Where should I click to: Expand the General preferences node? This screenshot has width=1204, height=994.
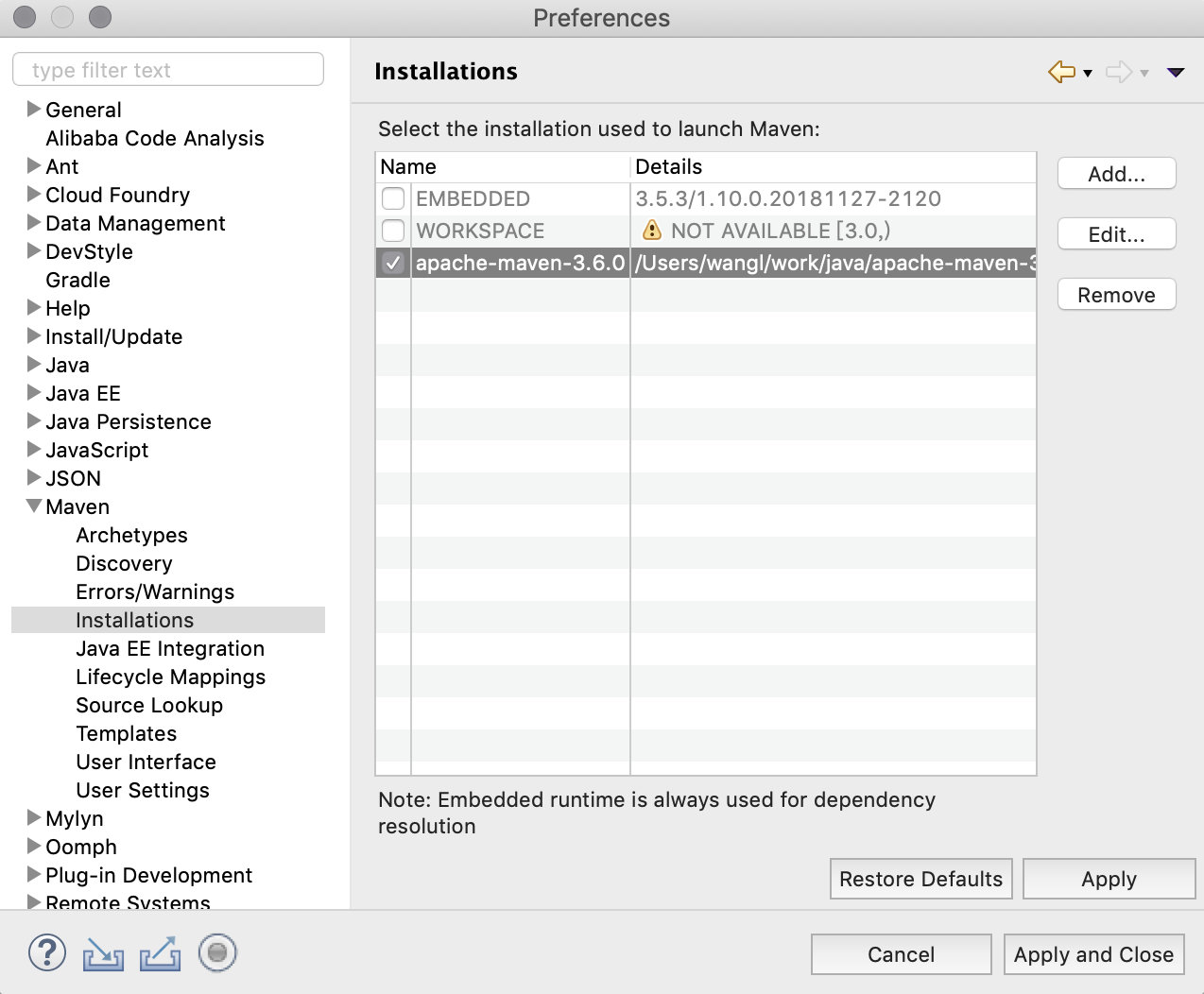click(34, 110)
